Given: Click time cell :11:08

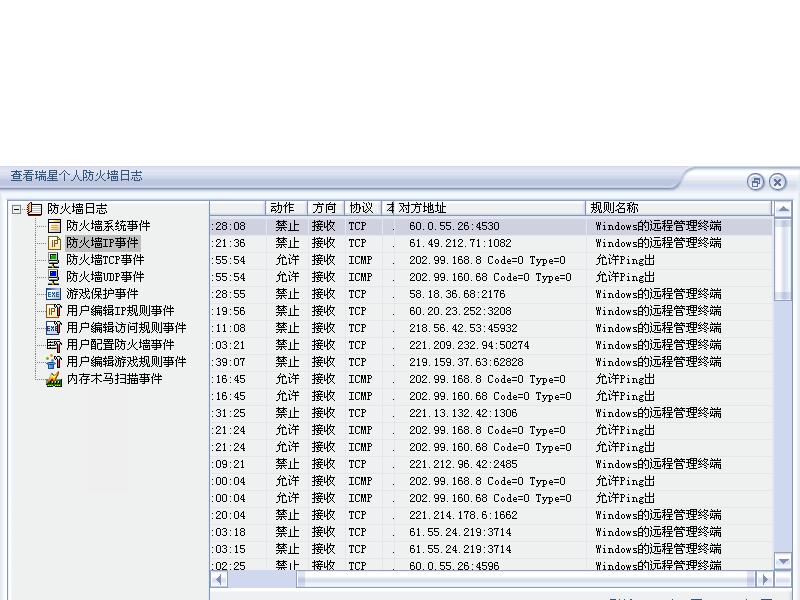Looking at the screenshot, I should tap(229, 328).
